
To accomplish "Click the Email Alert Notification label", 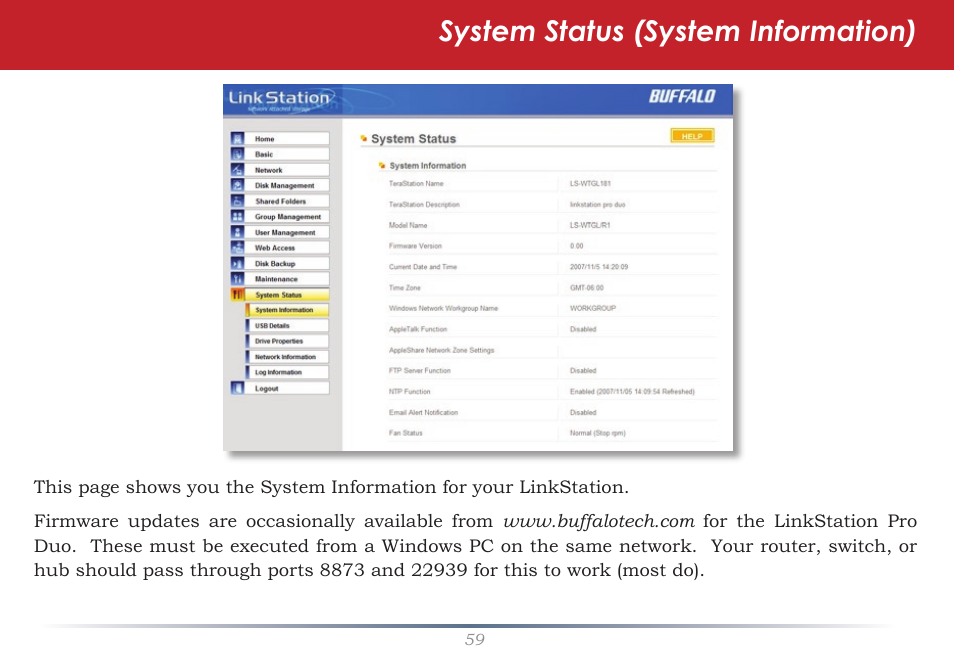I will tap(423, 412).
